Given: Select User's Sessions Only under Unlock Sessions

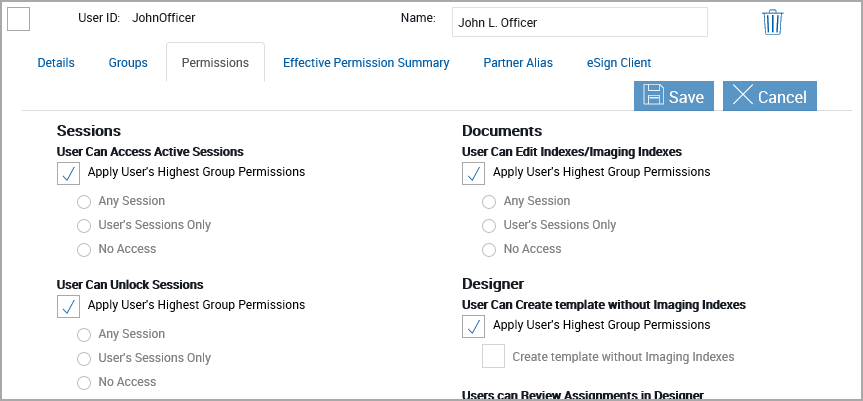Looking at the screenshot, I should [84, 359].
